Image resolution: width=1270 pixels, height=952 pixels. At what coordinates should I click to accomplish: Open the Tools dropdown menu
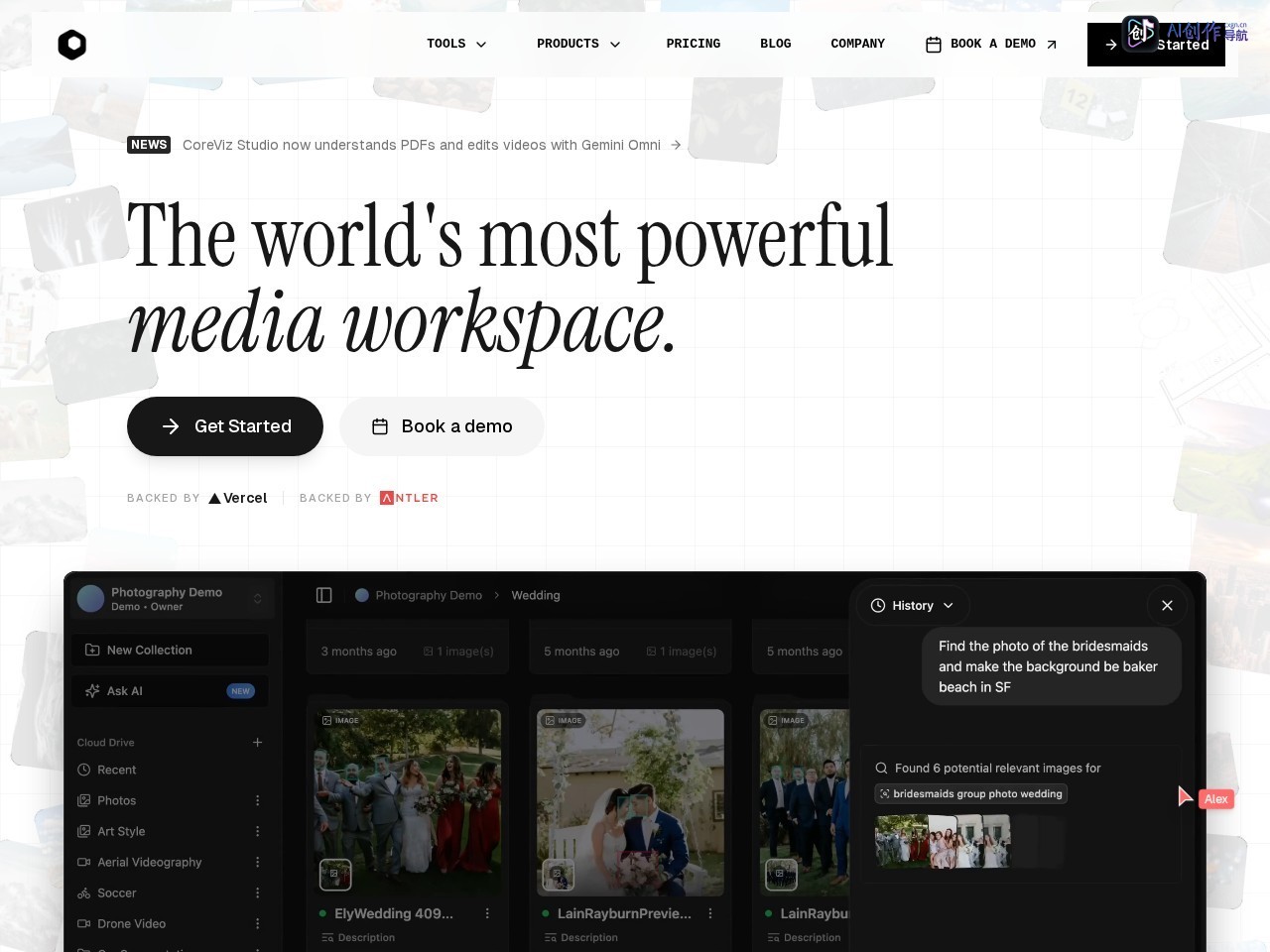tap(456, 44)
